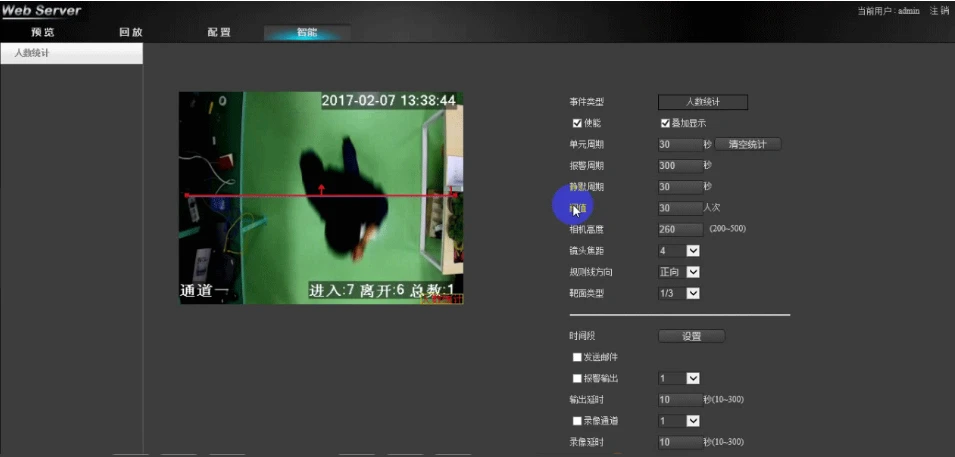The height and width of the screenshot is (457, 955).
Task: Click the 时间段 设置 (Settings) button
Action: coord(691,336)
